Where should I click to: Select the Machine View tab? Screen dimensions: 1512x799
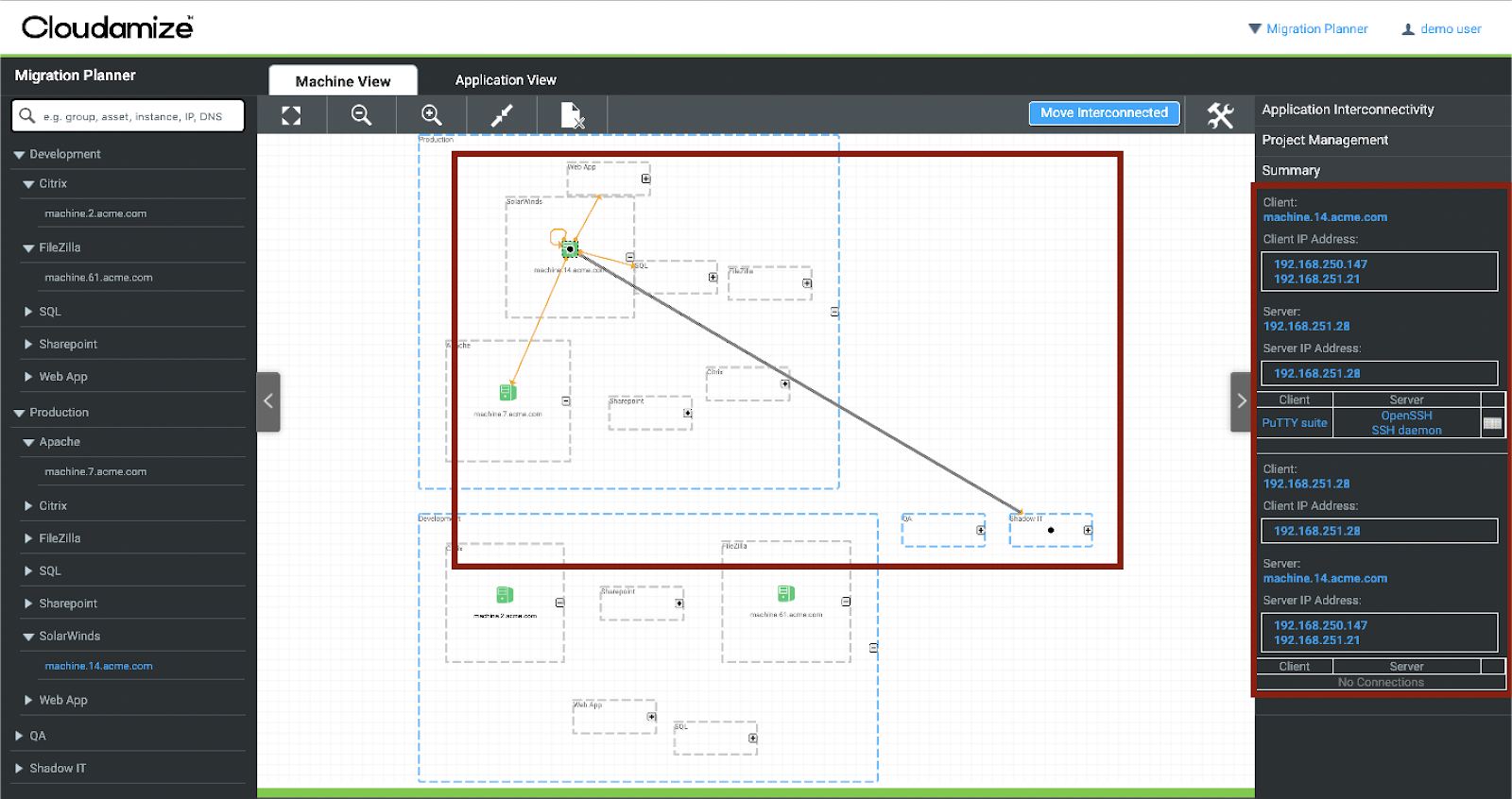[x=343, y=81]
